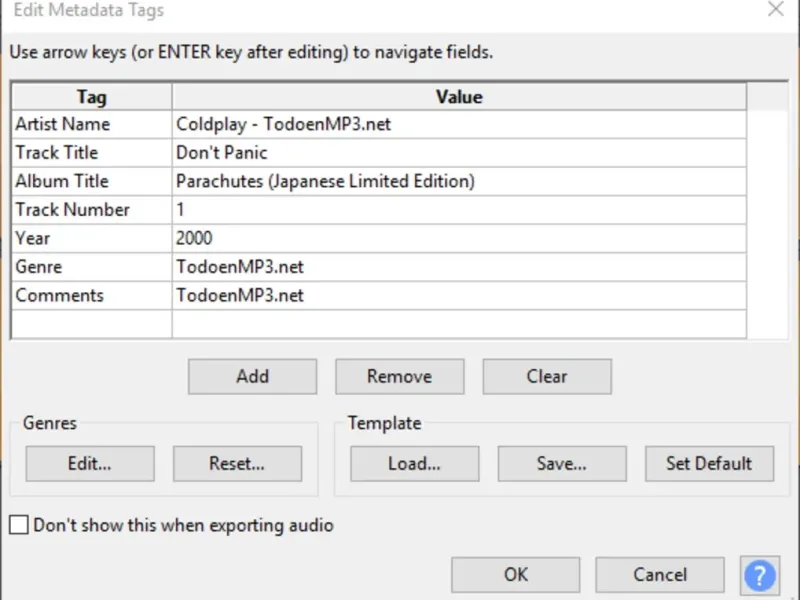Click the 'Track Number' tag cell
This screenshot has width=800, height=600.
click(x=92, y=210)
